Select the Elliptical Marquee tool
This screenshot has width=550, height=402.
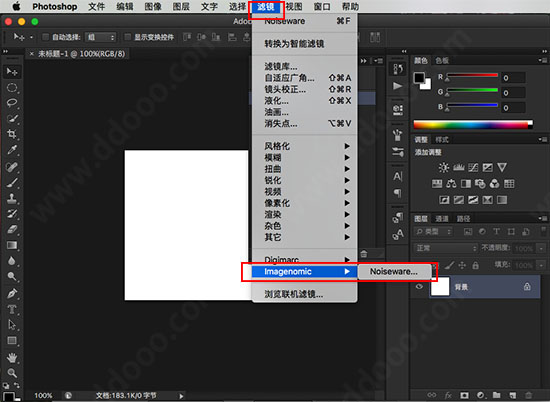(12, 87)
